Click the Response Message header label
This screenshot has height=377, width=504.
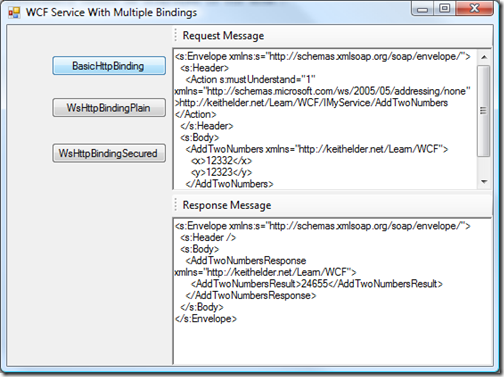click(227, 205)
